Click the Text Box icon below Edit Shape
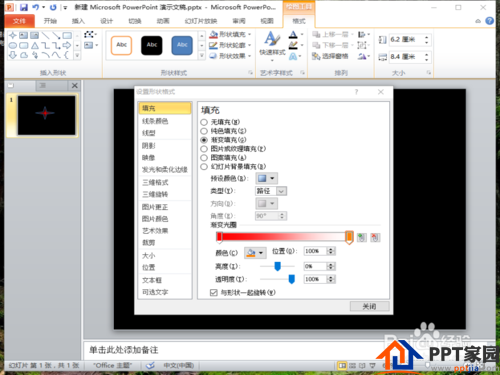 [x=89, y=45]
